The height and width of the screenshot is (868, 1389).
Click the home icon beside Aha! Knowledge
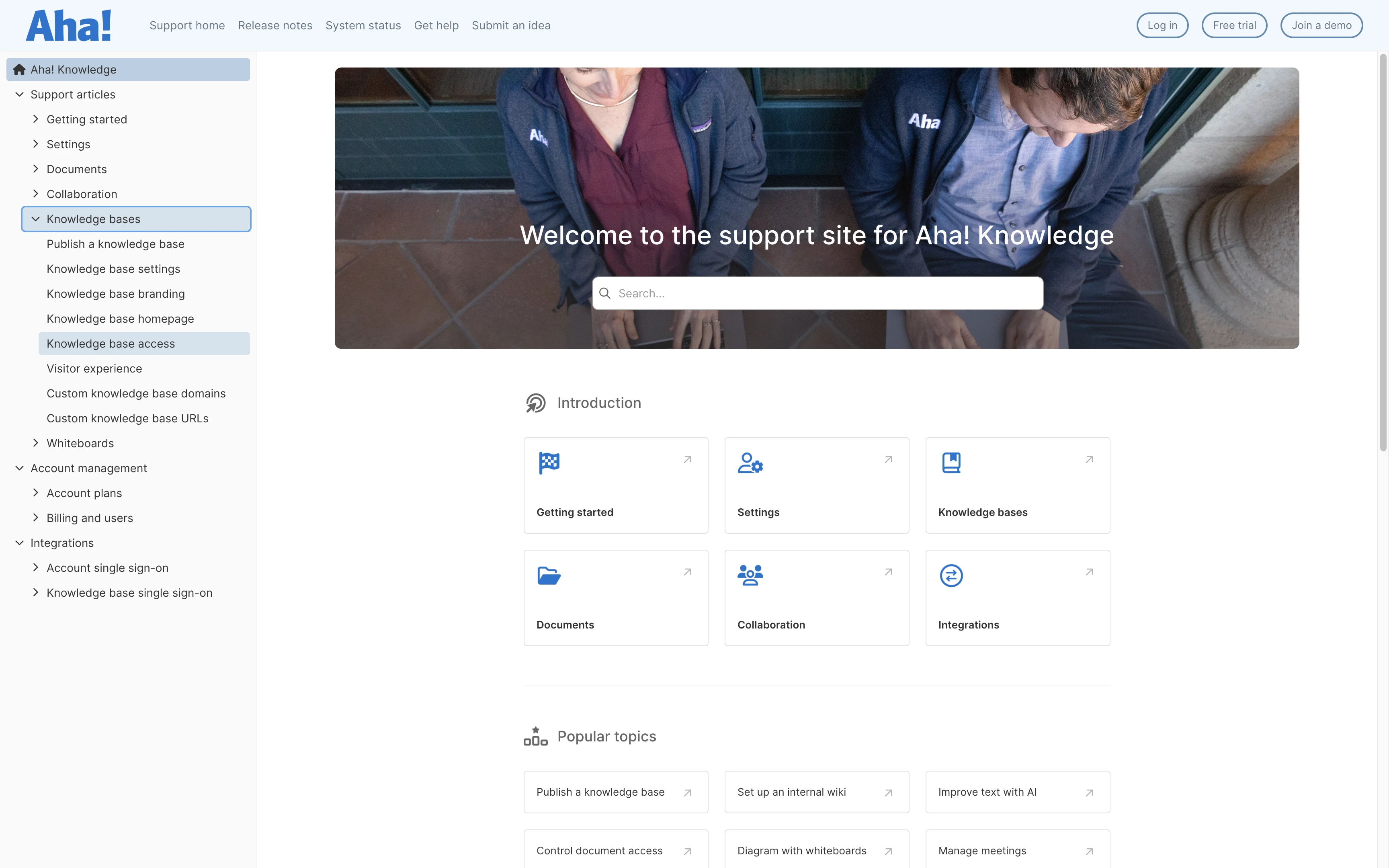tap(19, 70)
